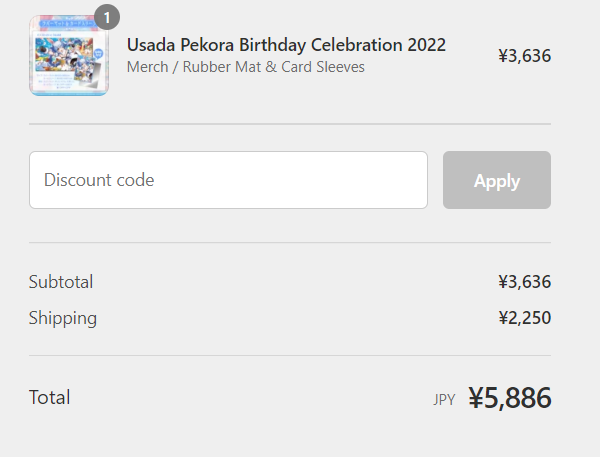Image resolution: width=600 pixels, height=457 pixels.
Task: Click the JPY currency code
Action: pos(444,400)
